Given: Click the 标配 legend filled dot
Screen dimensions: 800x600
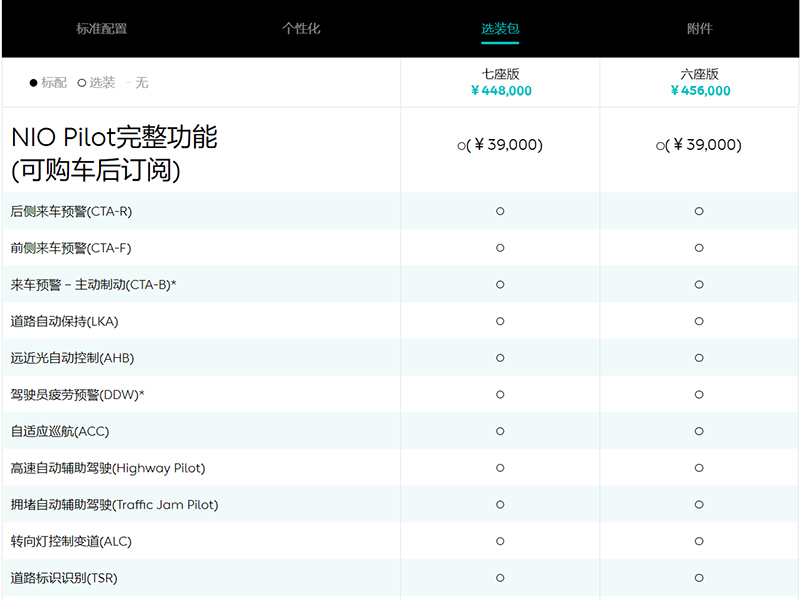Looking at the screenshot, I should coord(34,83).
